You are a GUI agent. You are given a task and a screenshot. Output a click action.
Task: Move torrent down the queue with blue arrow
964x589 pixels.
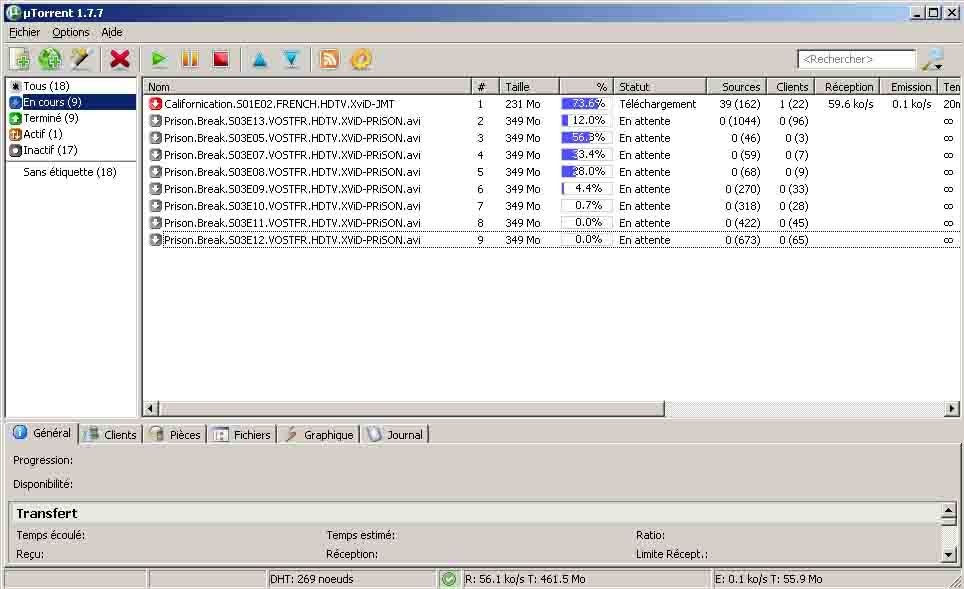(291, 59)
